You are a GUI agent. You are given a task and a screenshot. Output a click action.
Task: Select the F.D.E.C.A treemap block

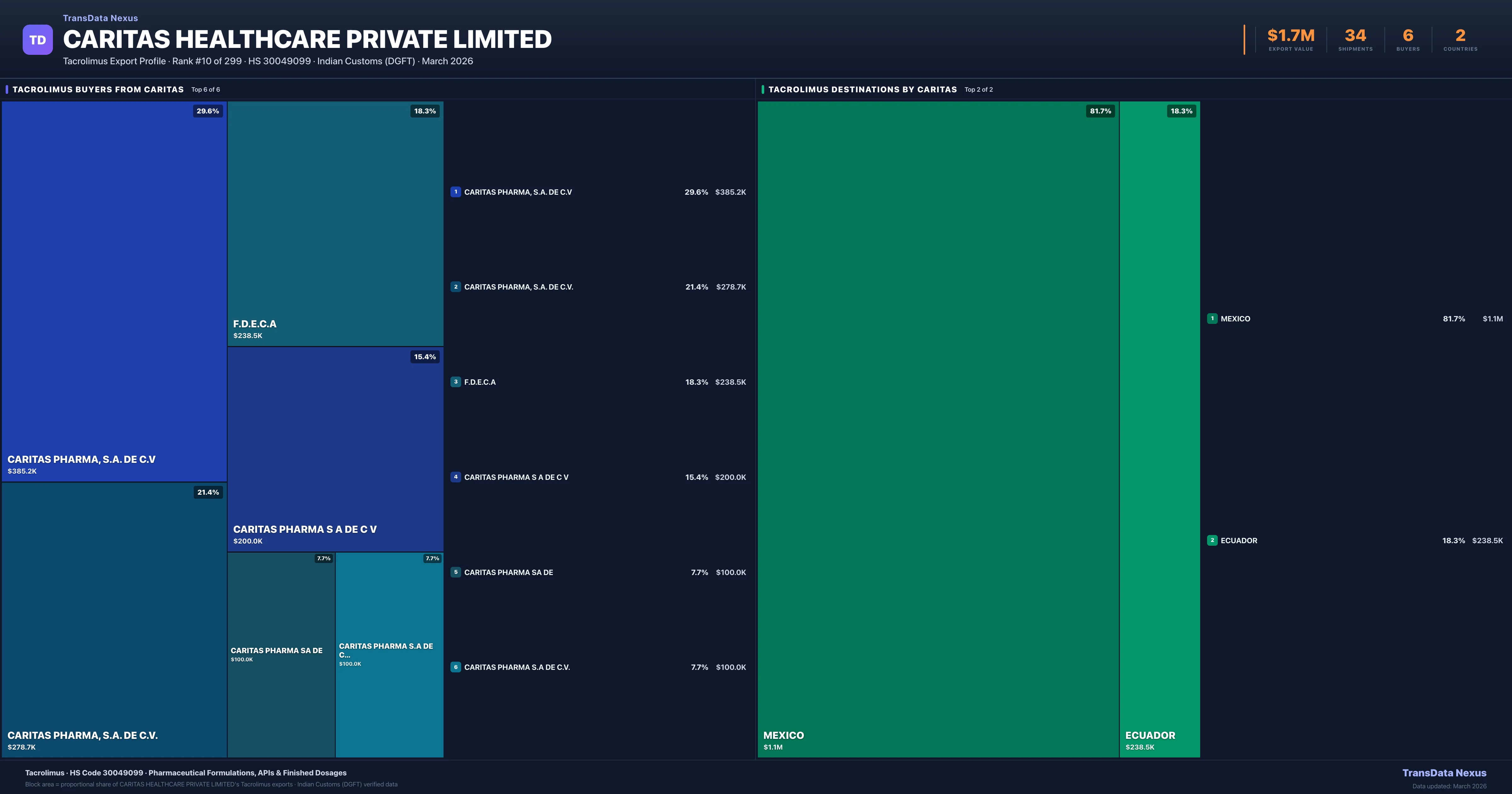click(x=335, y=223)
